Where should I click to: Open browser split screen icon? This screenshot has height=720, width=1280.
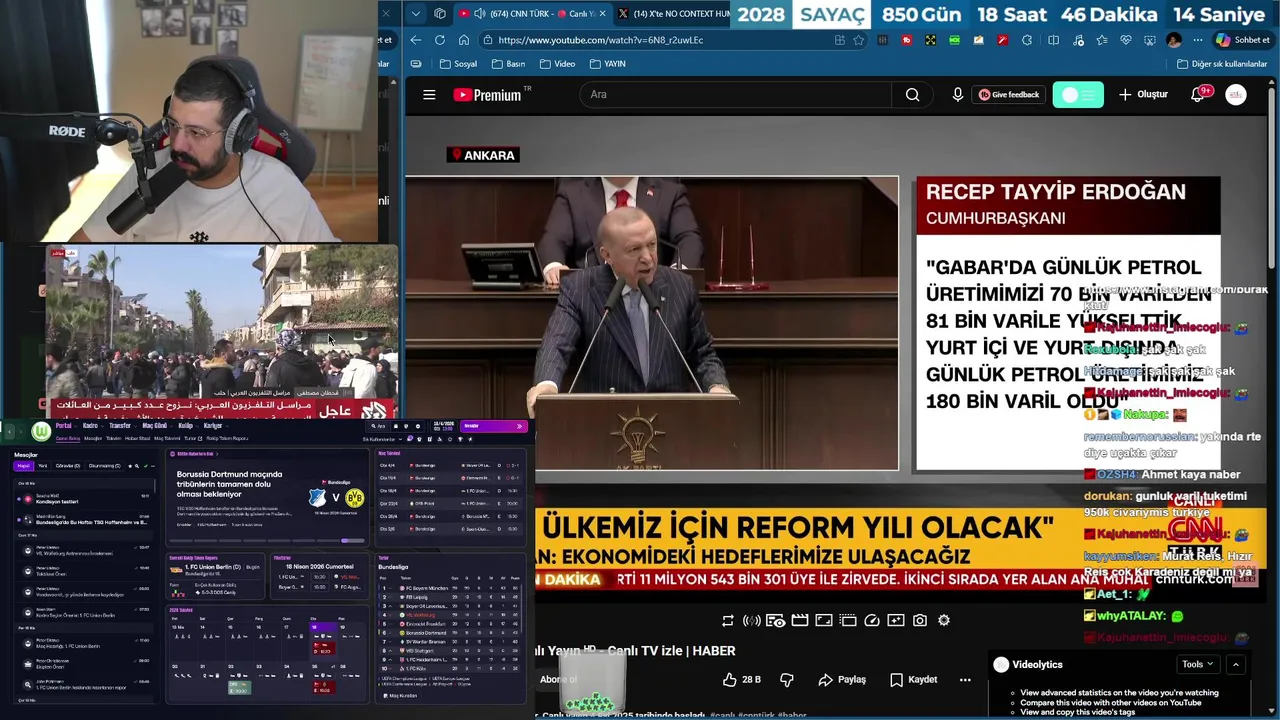[x=1054, y=40]
